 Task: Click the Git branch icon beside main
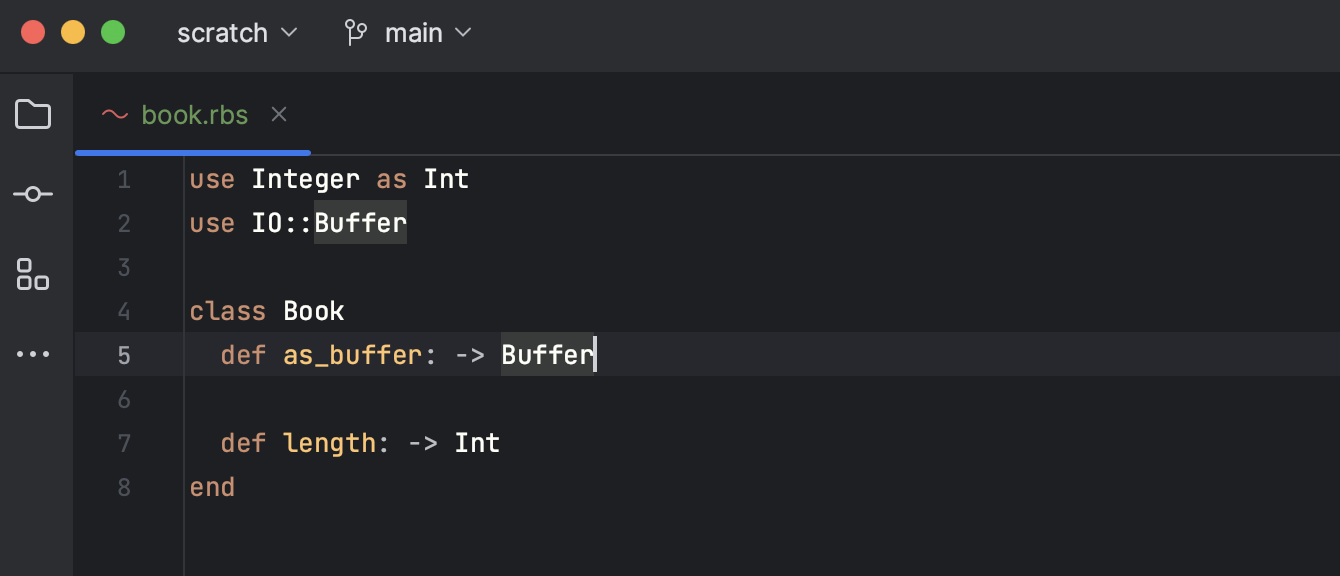[356, 33]
